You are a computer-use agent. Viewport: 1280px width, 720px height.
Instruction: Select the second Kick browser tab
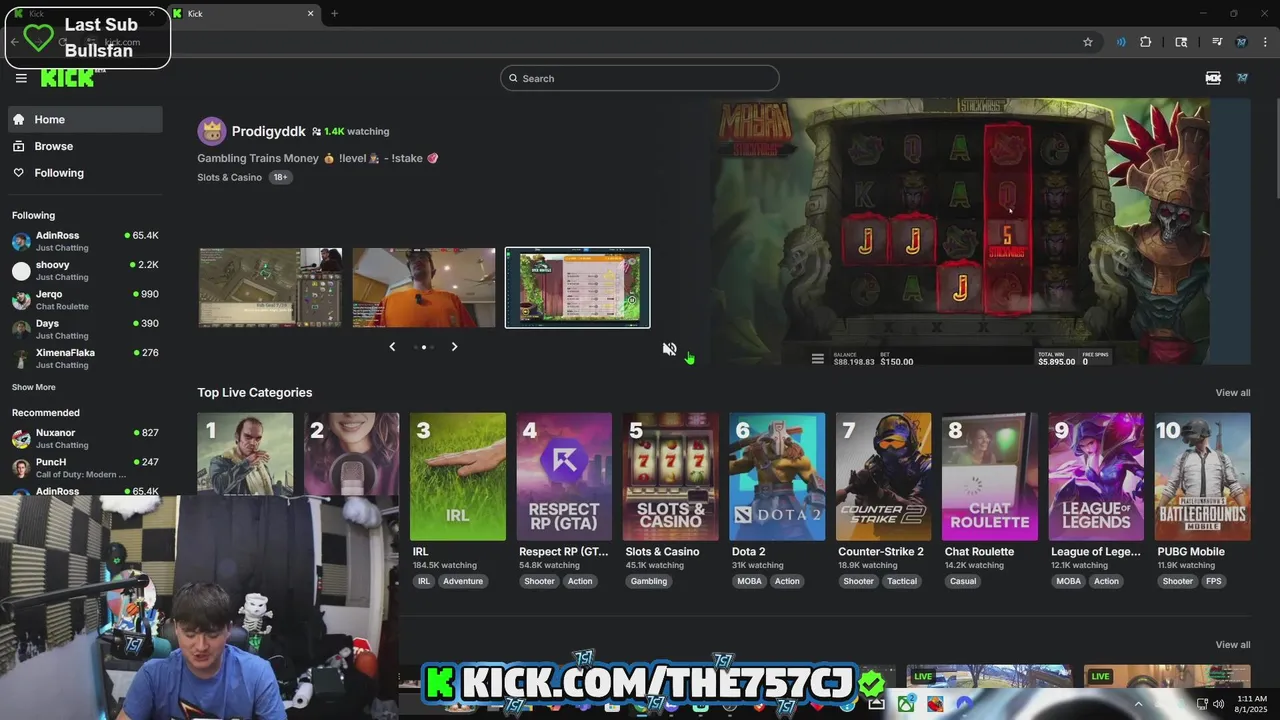(244, 13)
